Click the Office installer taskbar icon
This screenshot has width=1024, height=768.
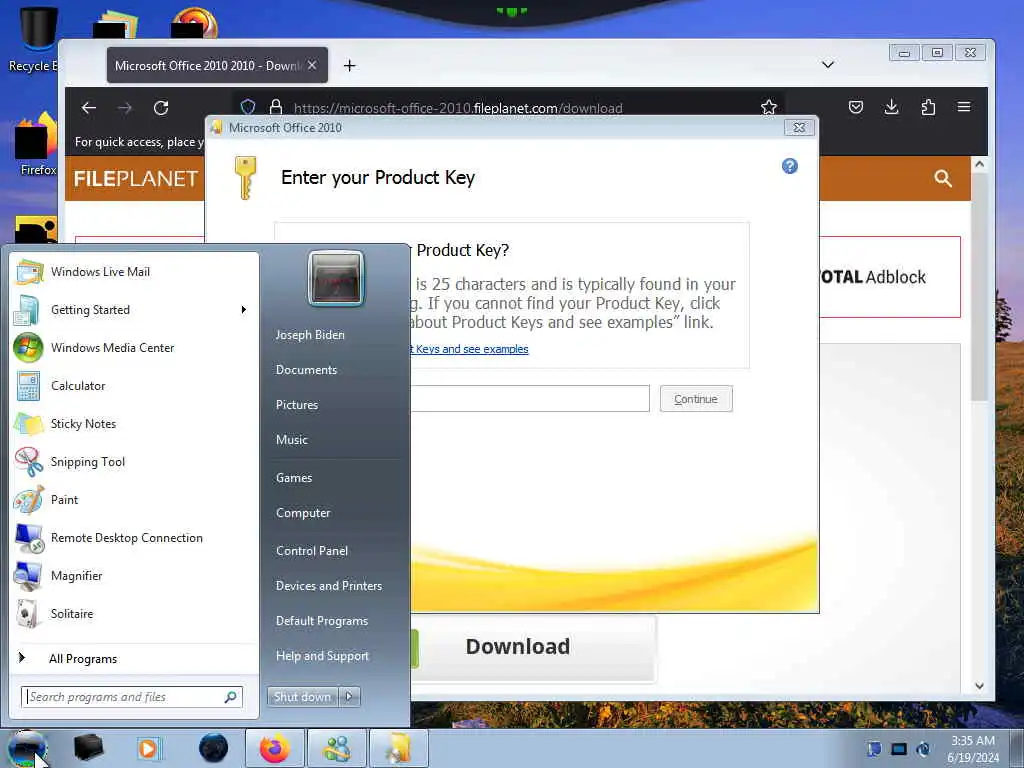click(399, 748)
